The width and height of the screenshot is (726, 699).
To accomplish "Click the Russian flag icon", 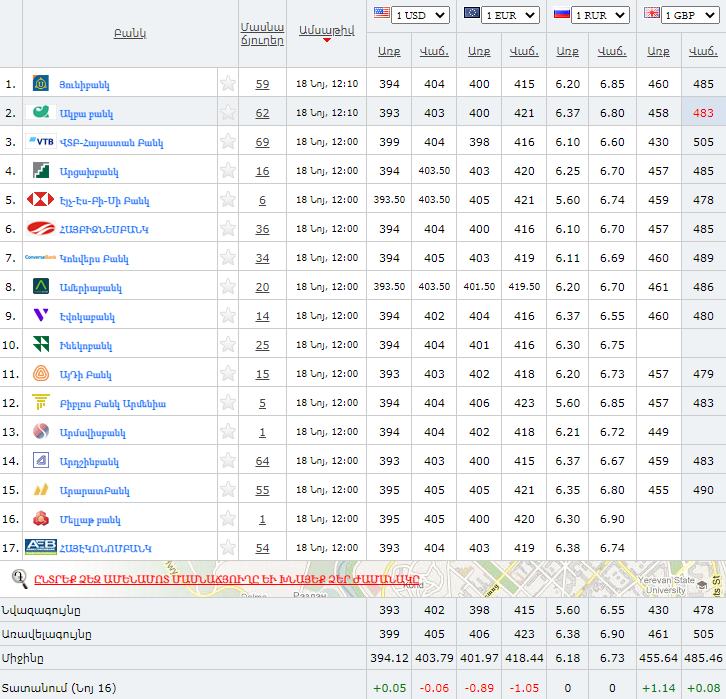I will (562, 13).
